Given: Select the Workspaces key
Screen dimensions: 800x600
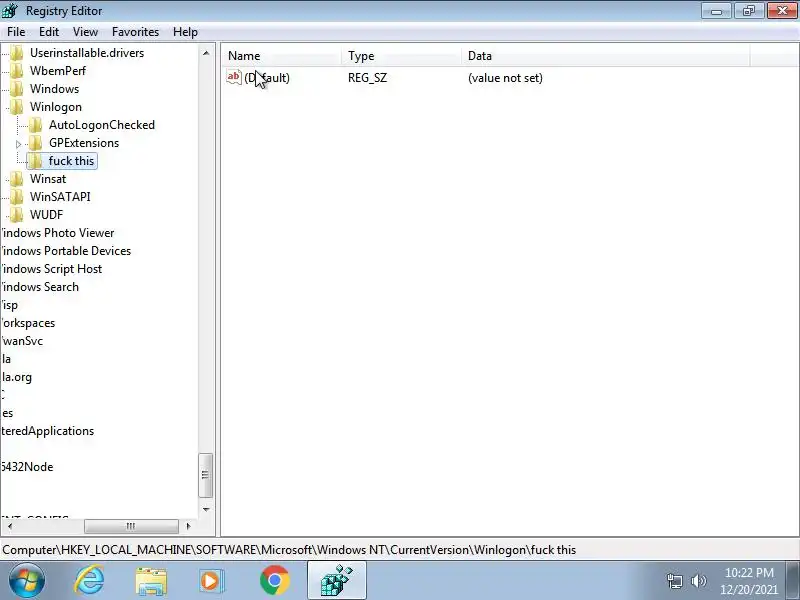Looking at the screenshot, I should coord(28,323).
